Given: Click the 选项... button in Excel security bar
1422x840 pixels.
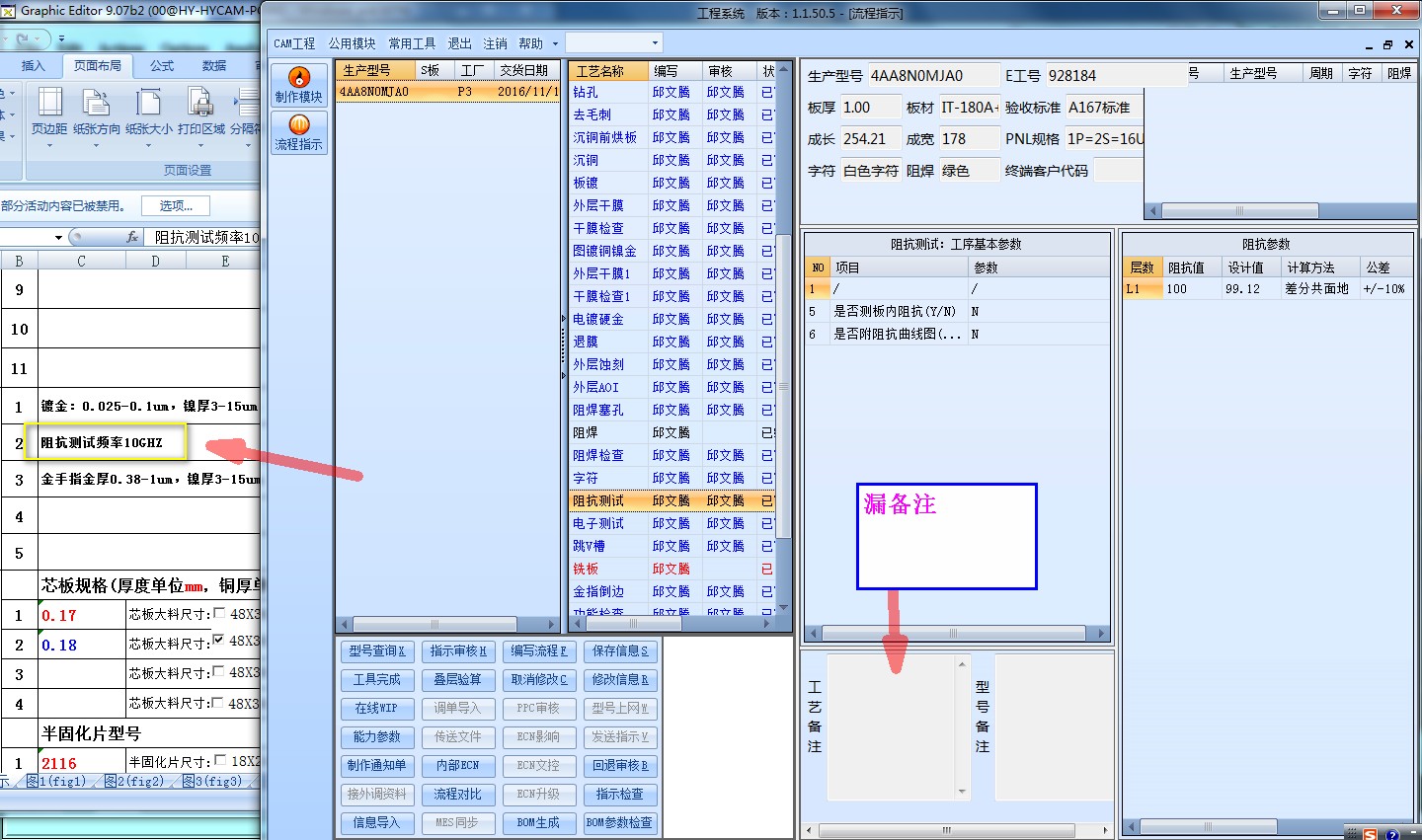Looking at the screenshot, I should coord(176,206).
